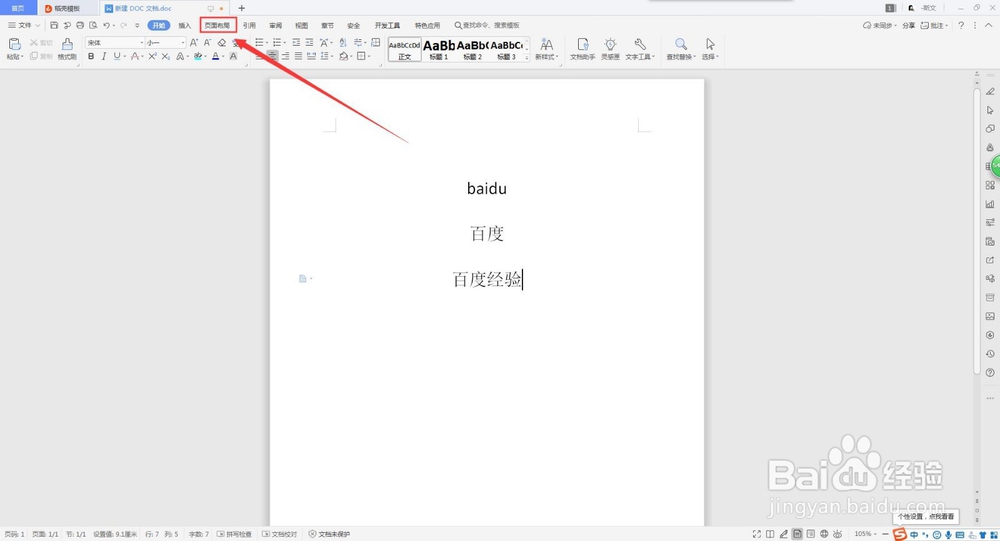Click the Decrease Indent icon
The height and width of the screenshot is (541, 1000).
[296, 43]
